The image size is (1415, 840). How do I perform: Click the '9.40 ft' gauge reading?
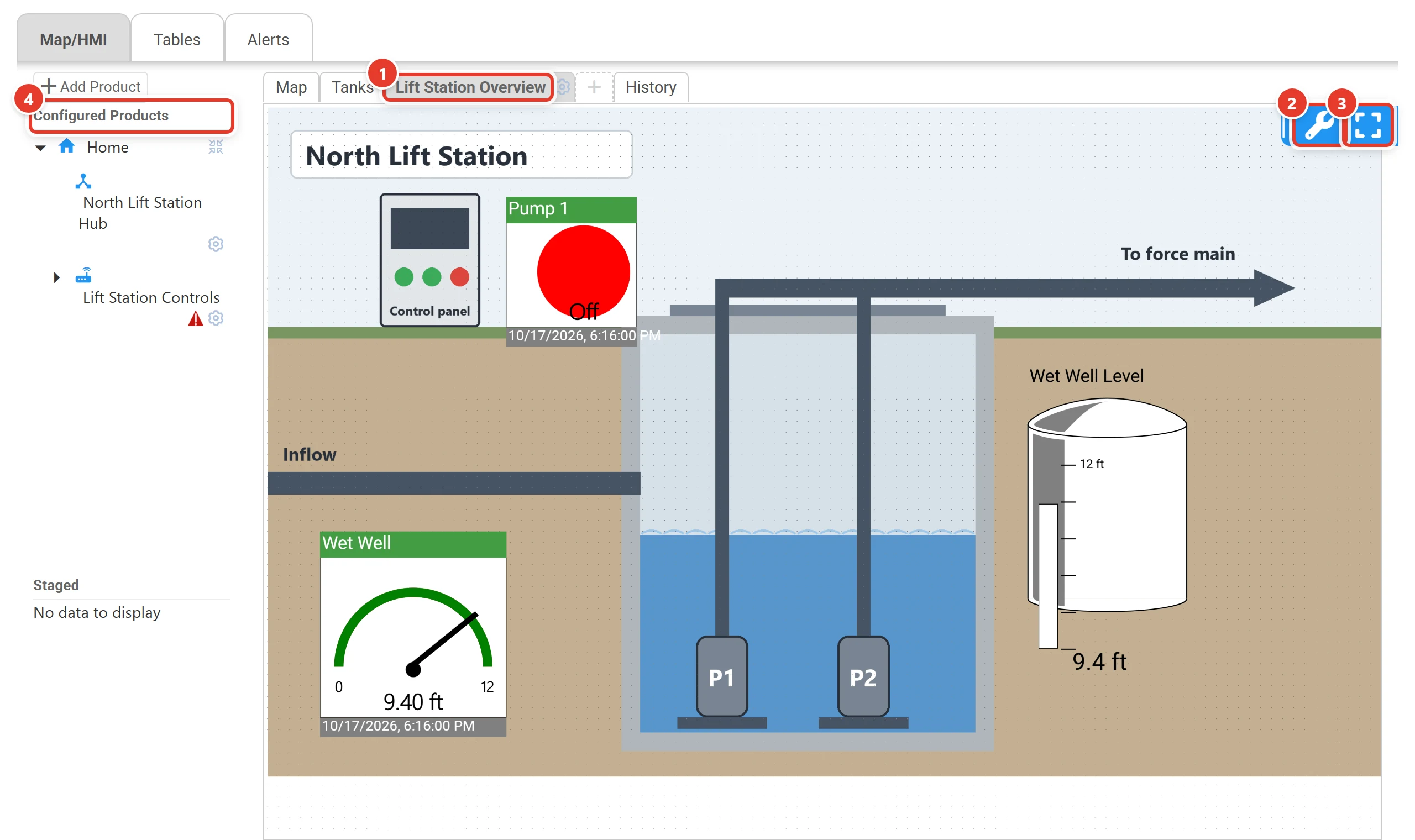coord(413,702)
